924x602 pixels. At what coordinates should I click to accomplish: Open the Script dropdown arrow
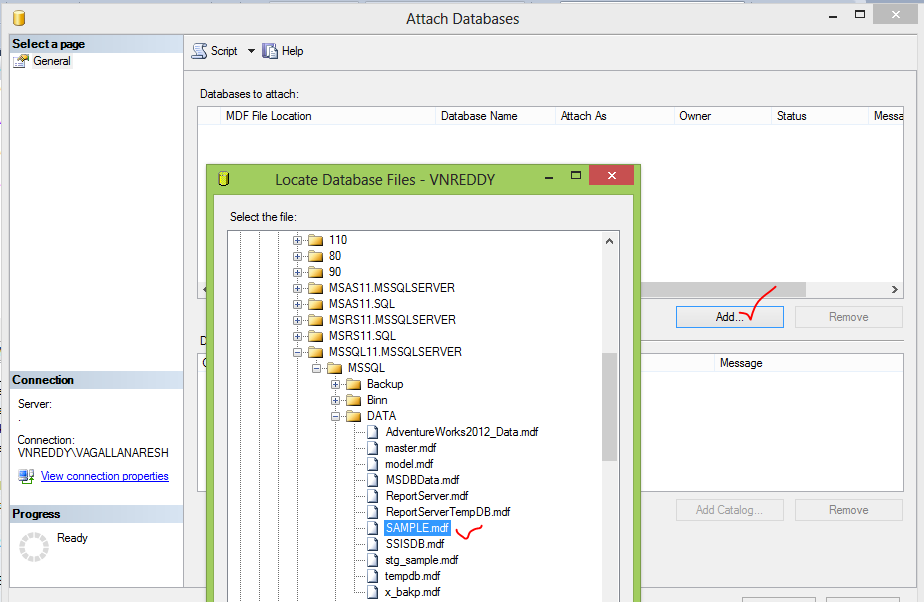click(x=251, y=51)
